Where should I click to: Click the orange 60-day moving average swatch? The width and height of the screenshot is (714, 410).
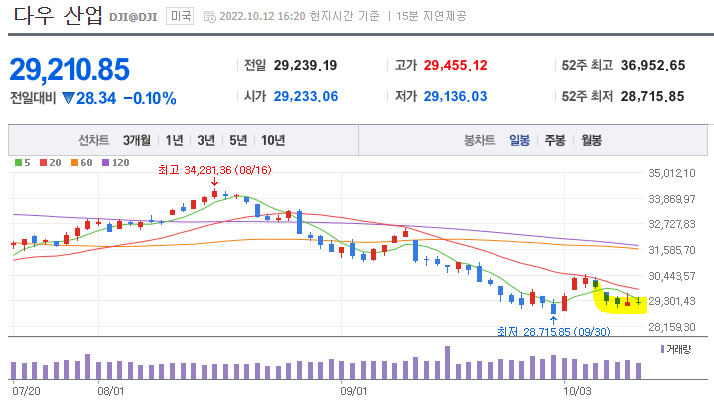(74, 163)
